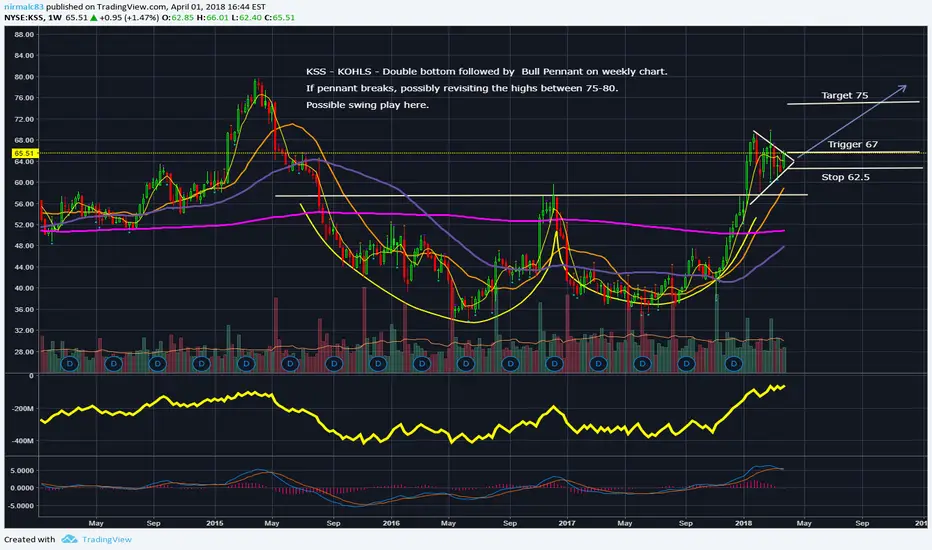Click the 'If pennant breaks' annotation line
Viewport: 932px width, 550px height.
(462, 88)
